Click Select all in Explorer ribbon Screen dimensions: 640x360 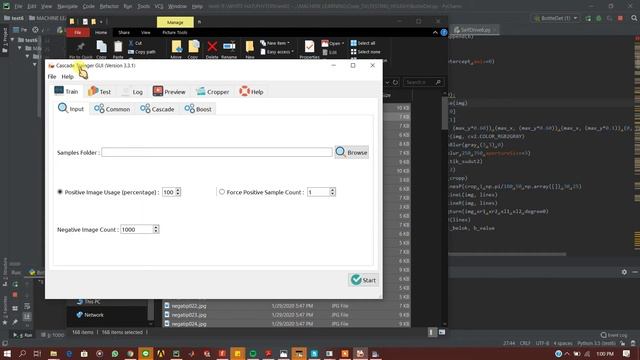[363, 43]
